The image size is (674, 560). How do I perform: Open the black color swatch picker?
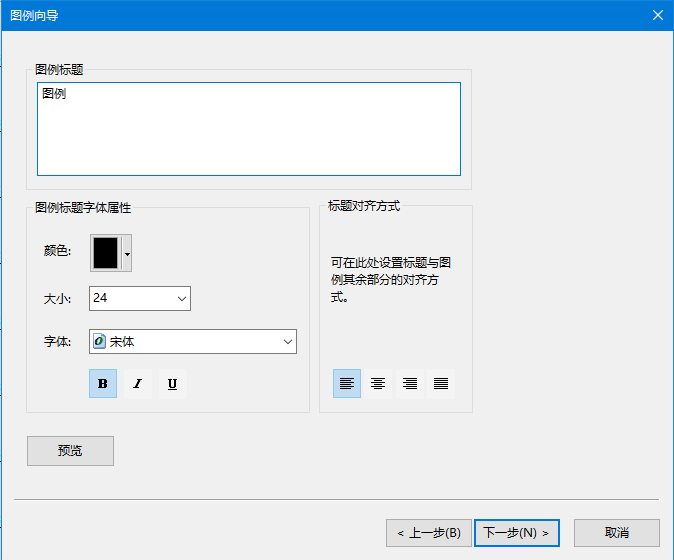click(x=106, y=253)
